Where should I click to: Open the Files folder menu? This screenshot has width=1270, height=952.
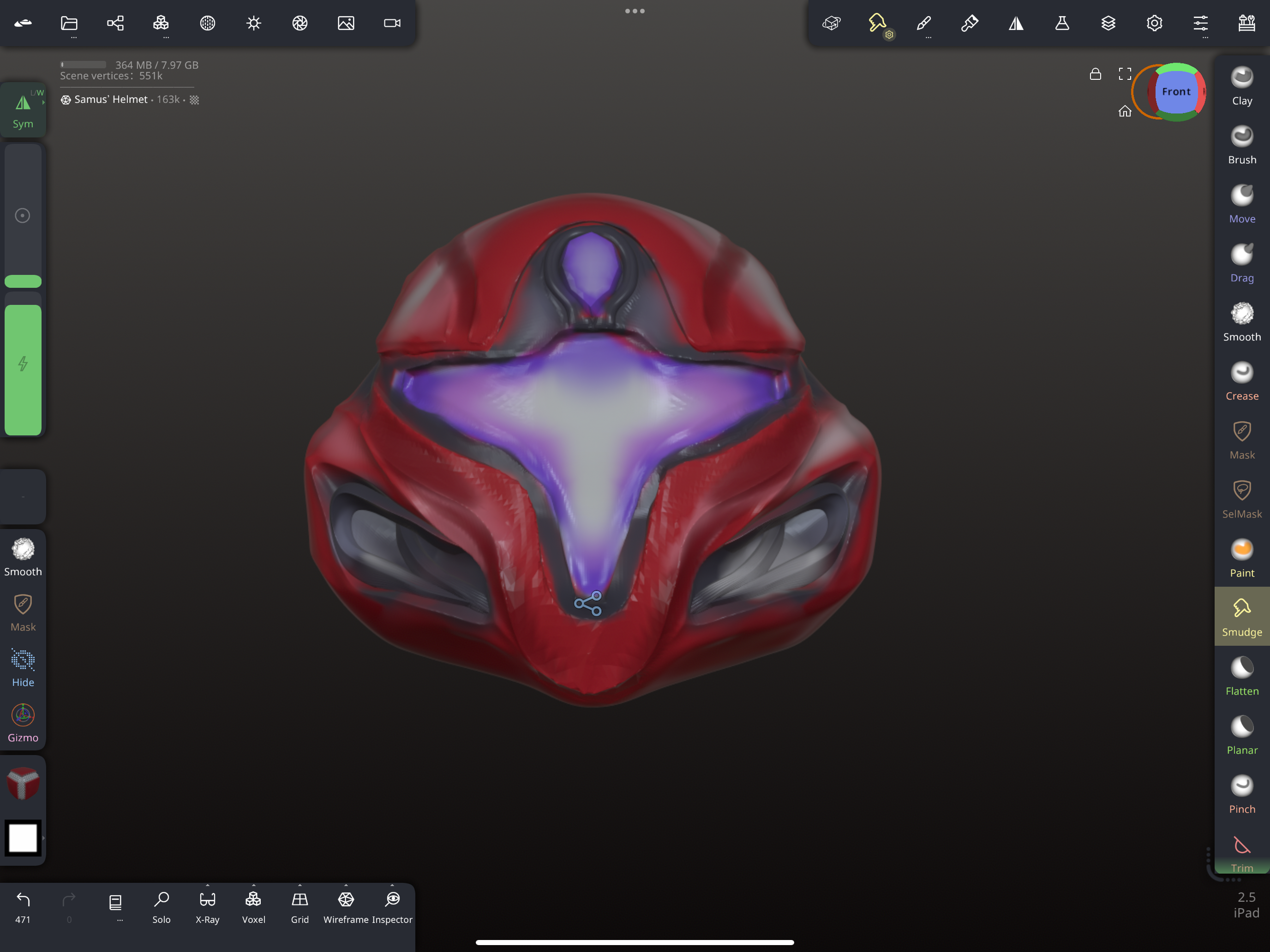point(69,23)
